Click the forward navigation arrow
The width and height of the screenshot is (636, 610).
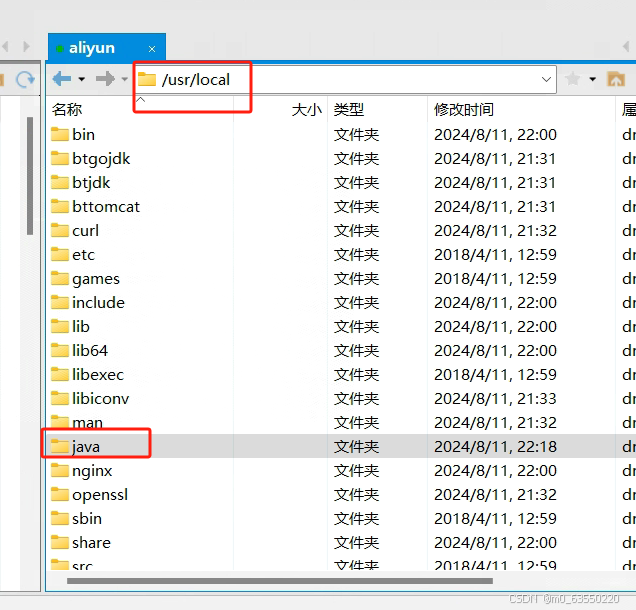pyautogui.click(x=105, y=79)
